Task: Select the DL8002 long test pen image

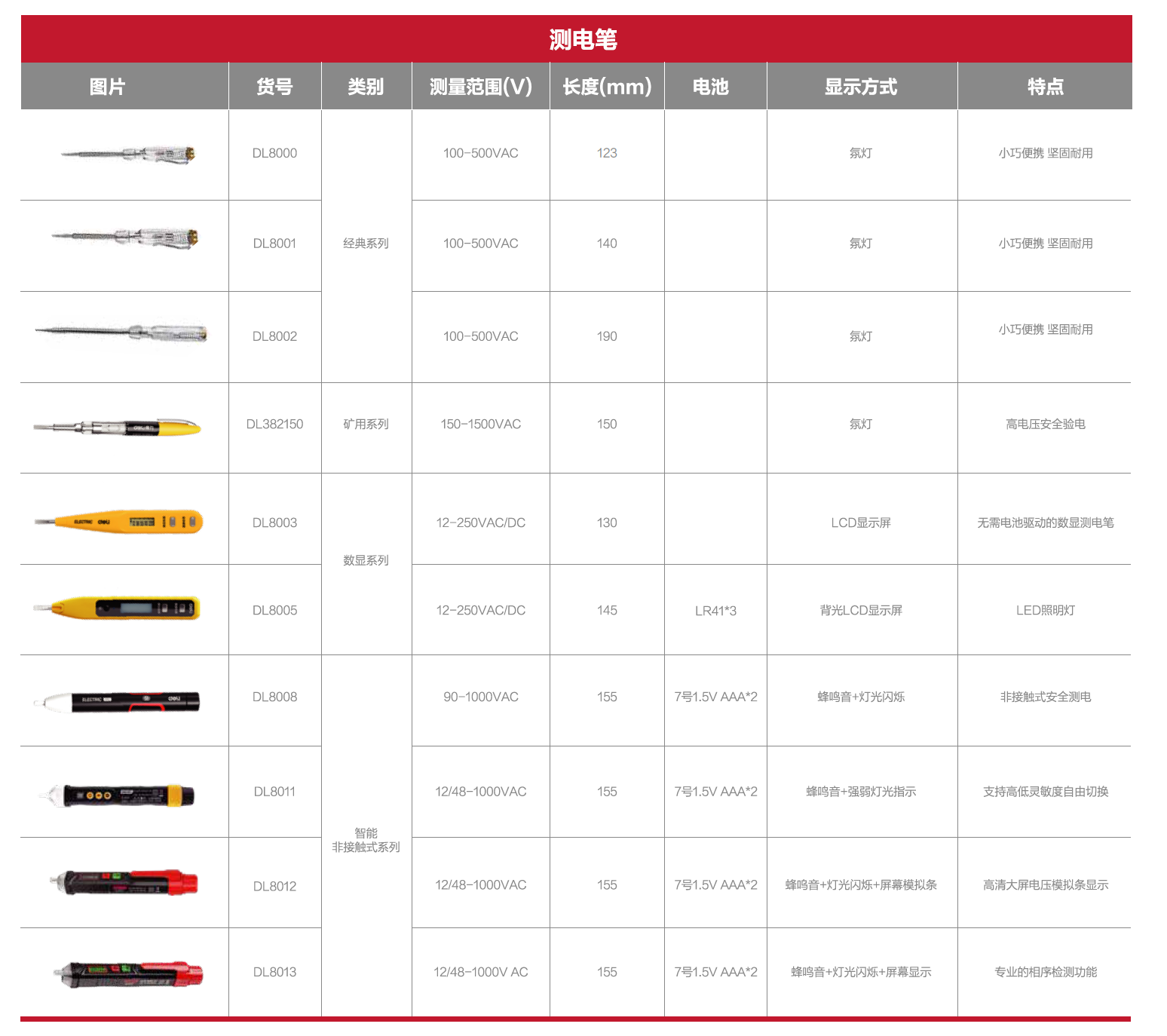Action: pyautogui.click(x=122, y=333)
